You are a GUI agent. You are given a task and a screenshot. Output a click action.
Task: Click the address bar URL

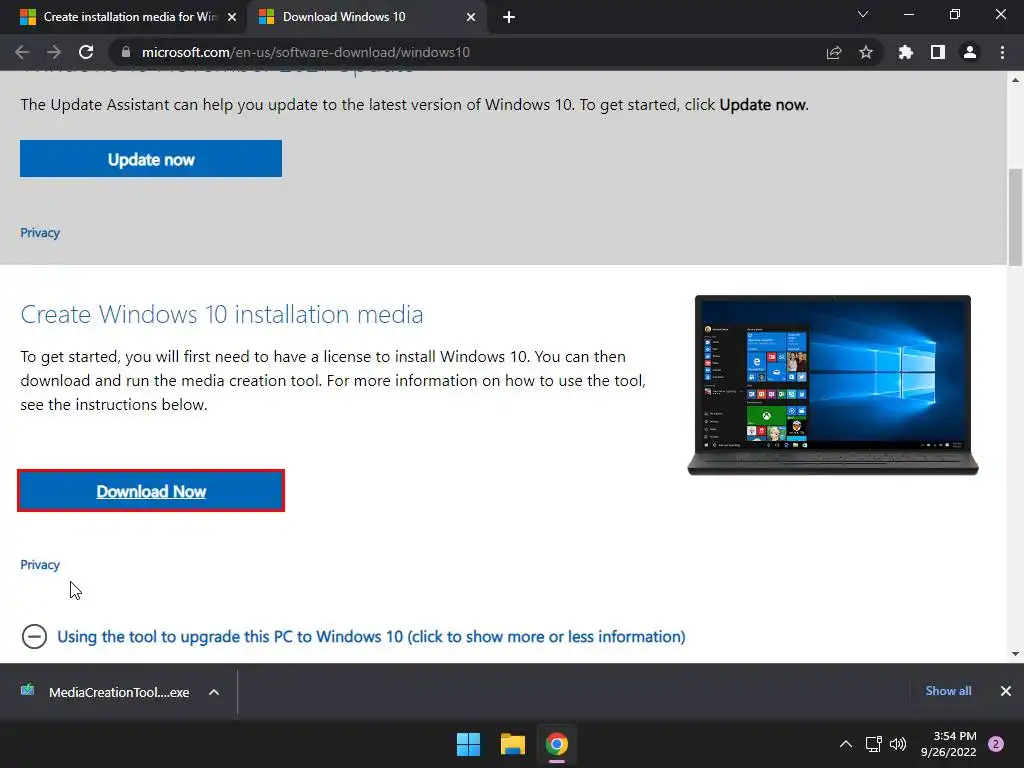306,52
